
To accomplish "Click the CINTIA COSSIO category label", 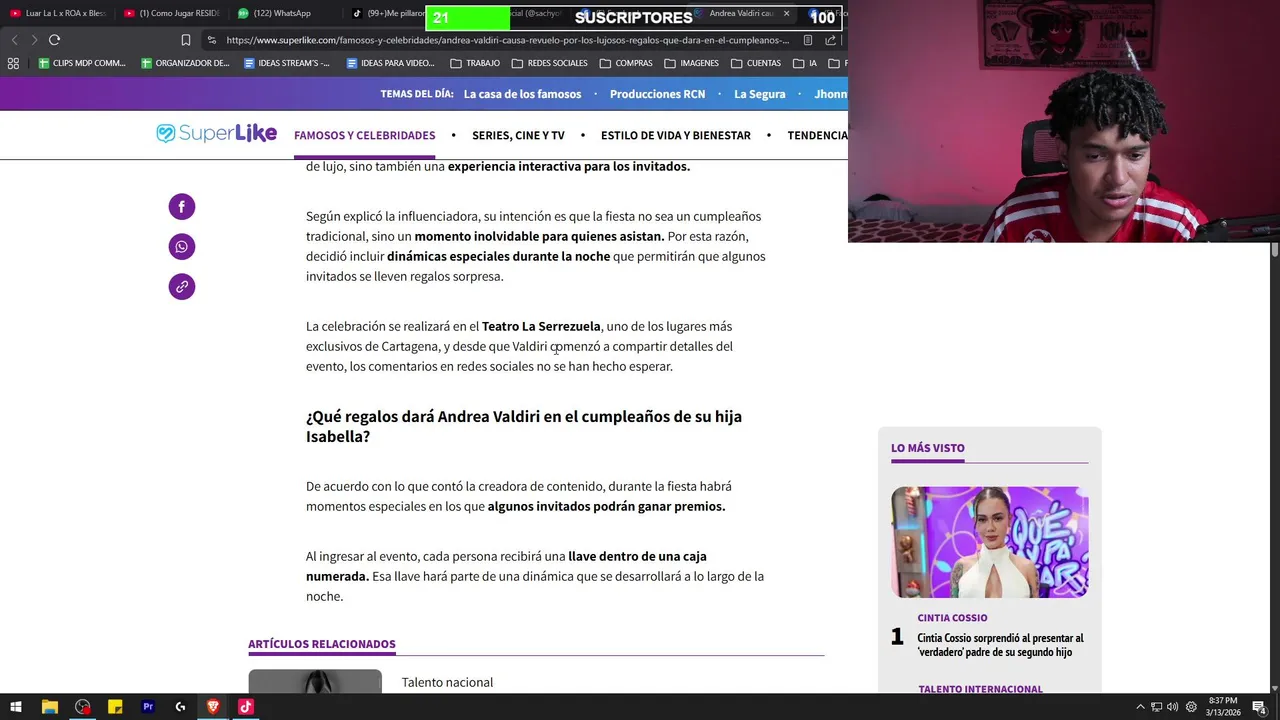I will pos(952,618).
